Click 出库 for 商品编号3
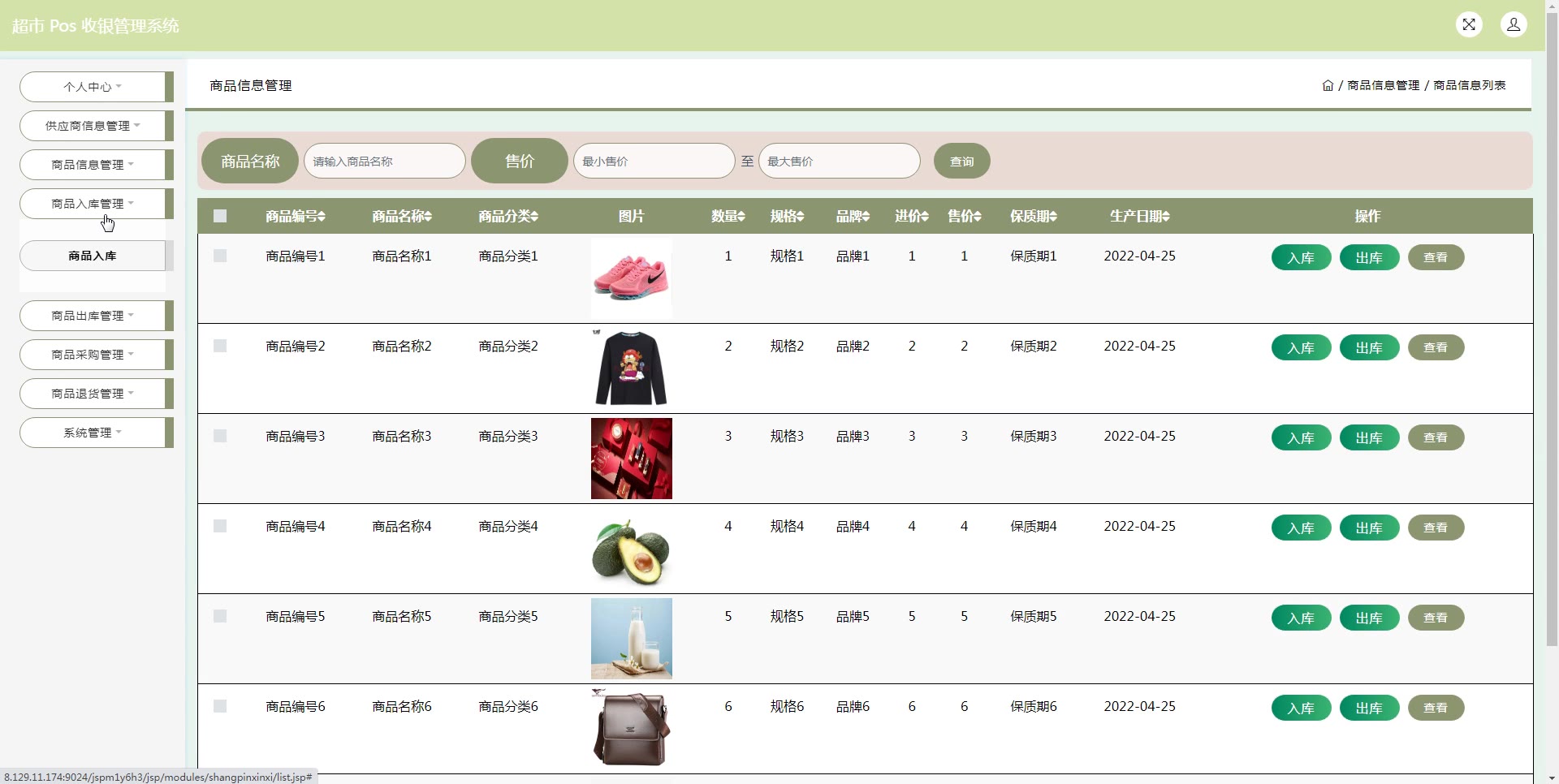Viewport: 1559px width, 784px height. (x=1369, y=437)
